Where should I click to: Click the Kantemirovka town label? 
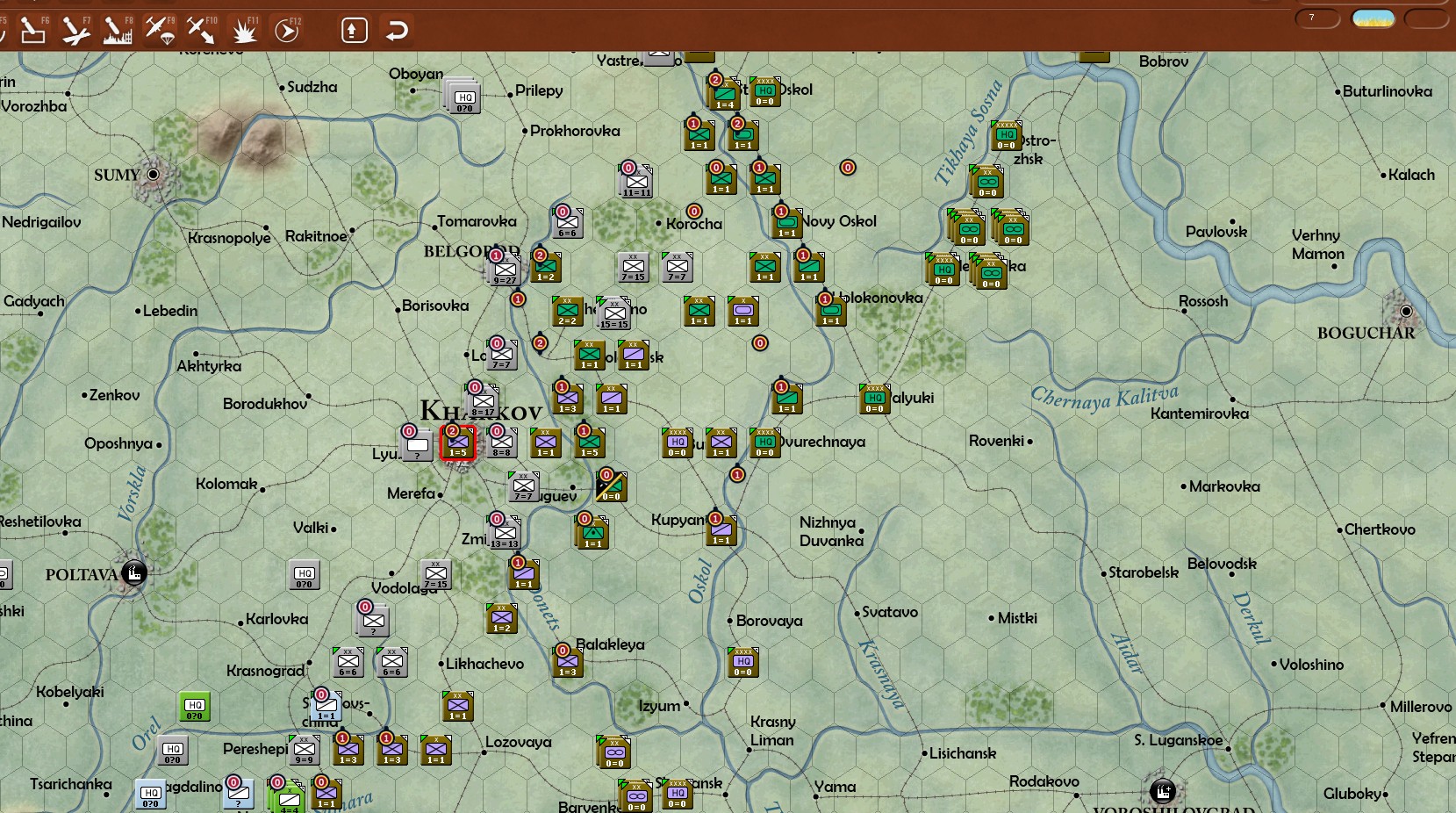pyautogui.click(x=1200, y=414)
